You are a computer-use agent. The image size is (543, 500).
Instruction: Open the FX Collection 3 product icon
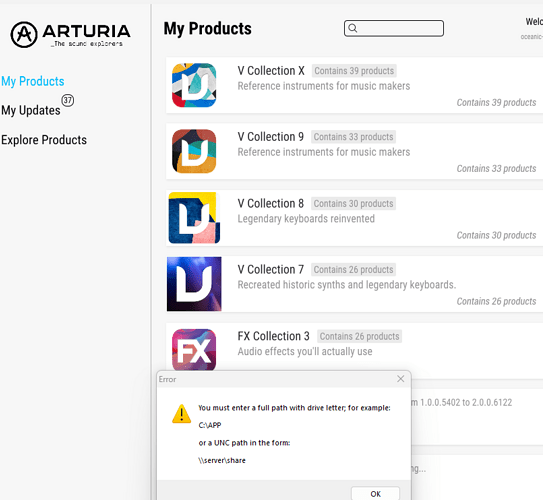[194, 350]
